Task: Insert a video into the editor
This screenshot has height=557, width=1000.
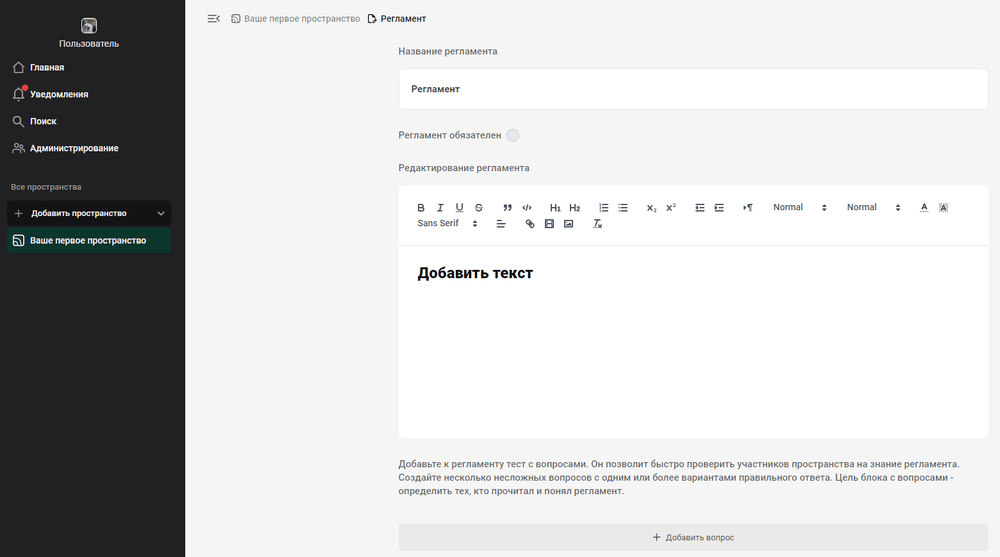Action: pyautogui.click(x=549, y=224)
